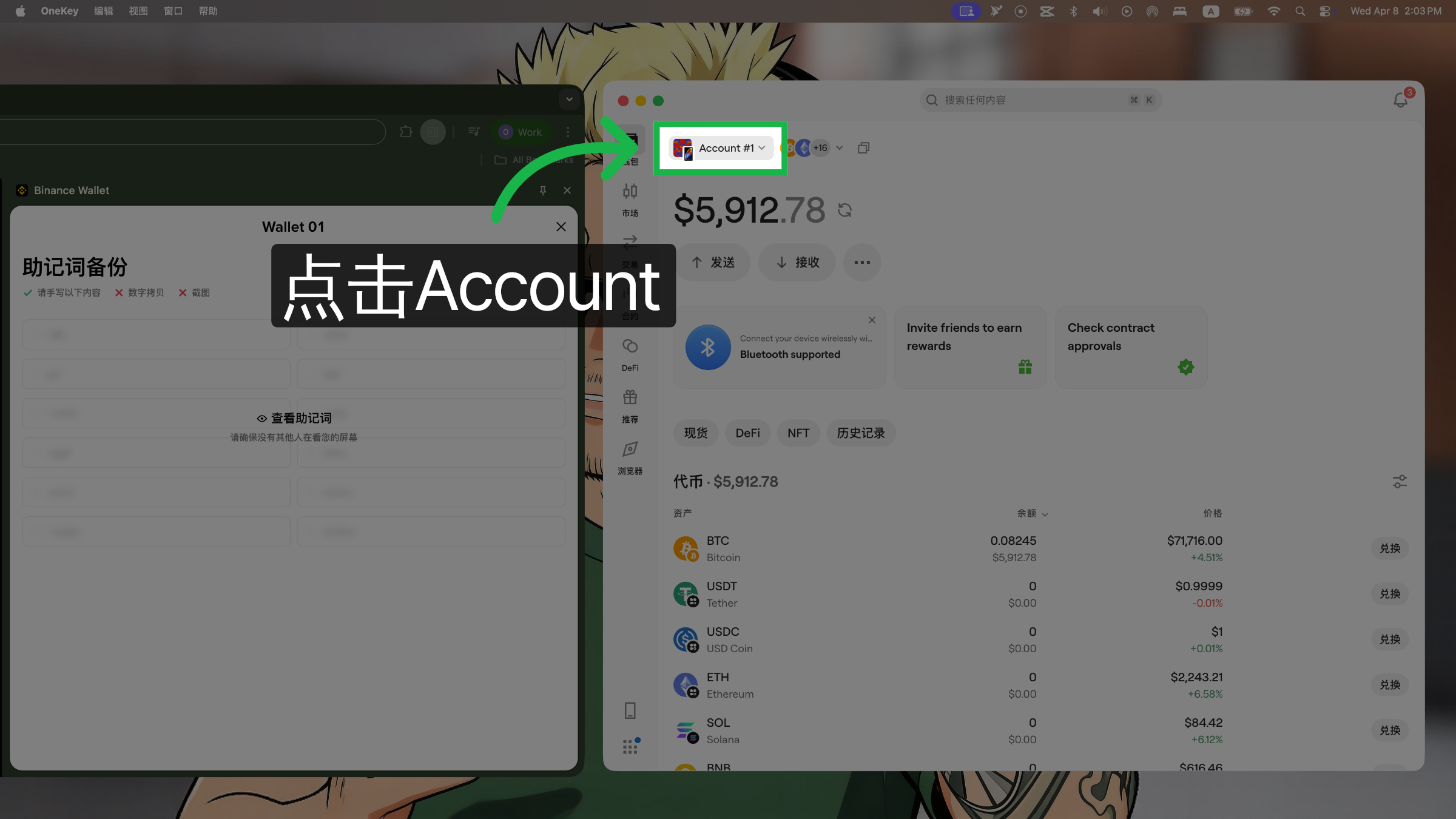Close the Binance Wallet panel
The height and width of the screenshot is (819, 1456).
pyautogui.click(x=567, y=190)
